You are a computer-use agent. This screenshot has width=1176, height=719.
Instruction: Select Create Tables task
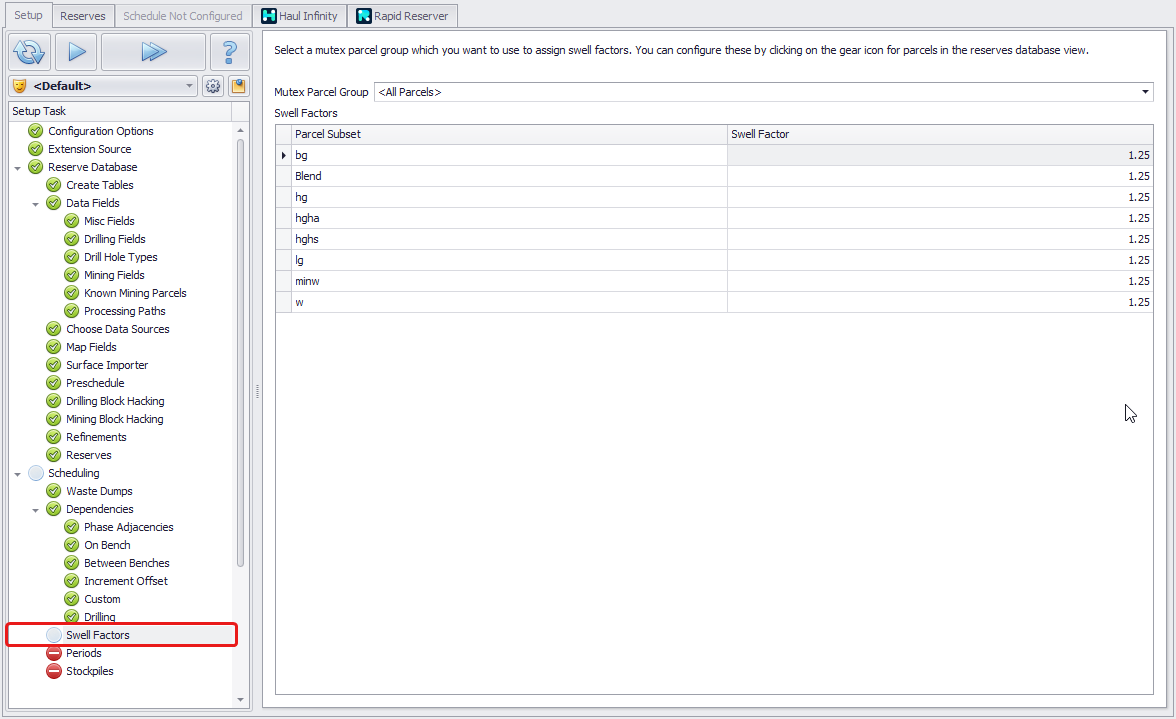(x=100, y=185)
